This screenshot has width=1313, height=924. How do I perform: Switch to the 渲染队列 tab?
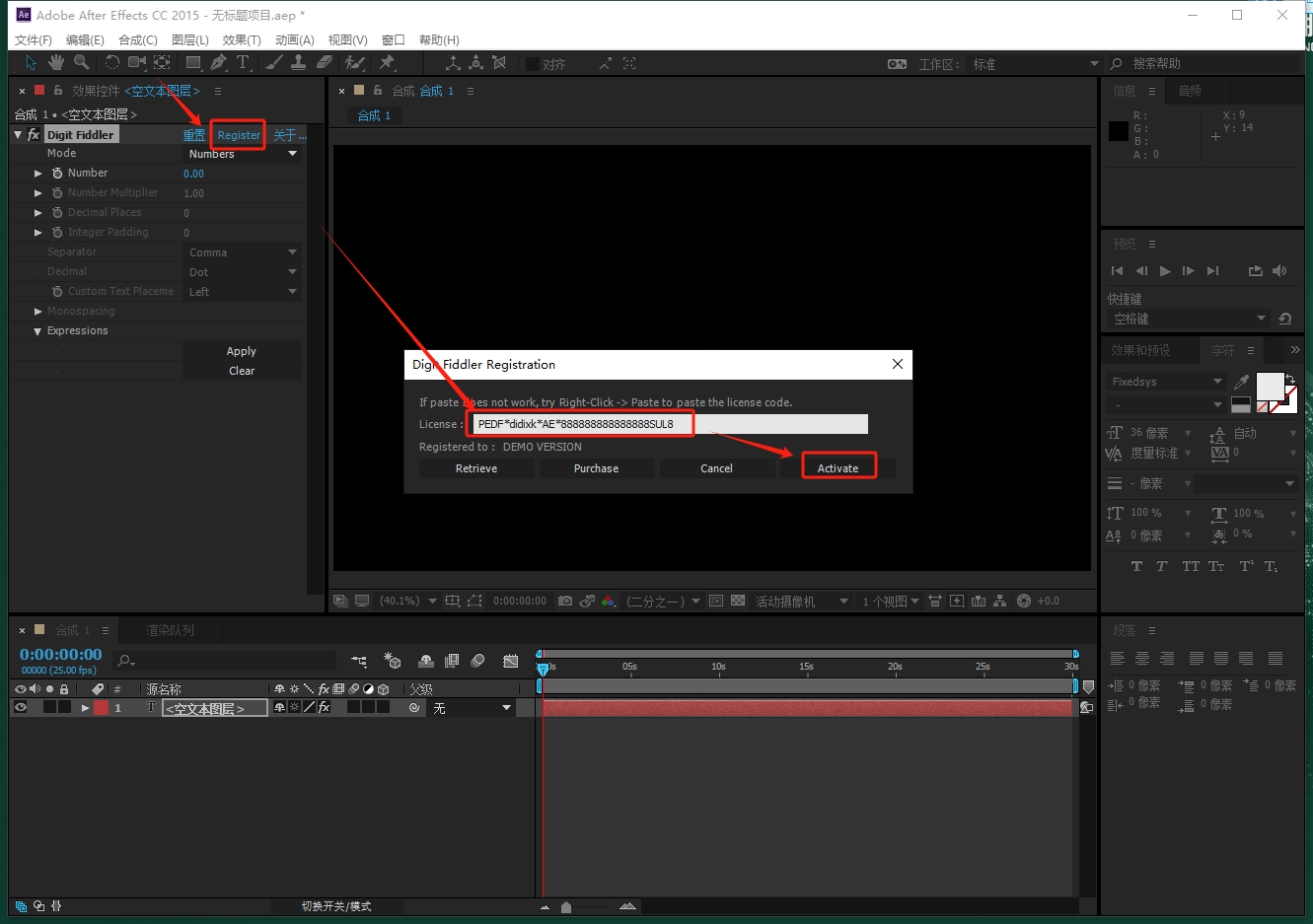(170, 630)
